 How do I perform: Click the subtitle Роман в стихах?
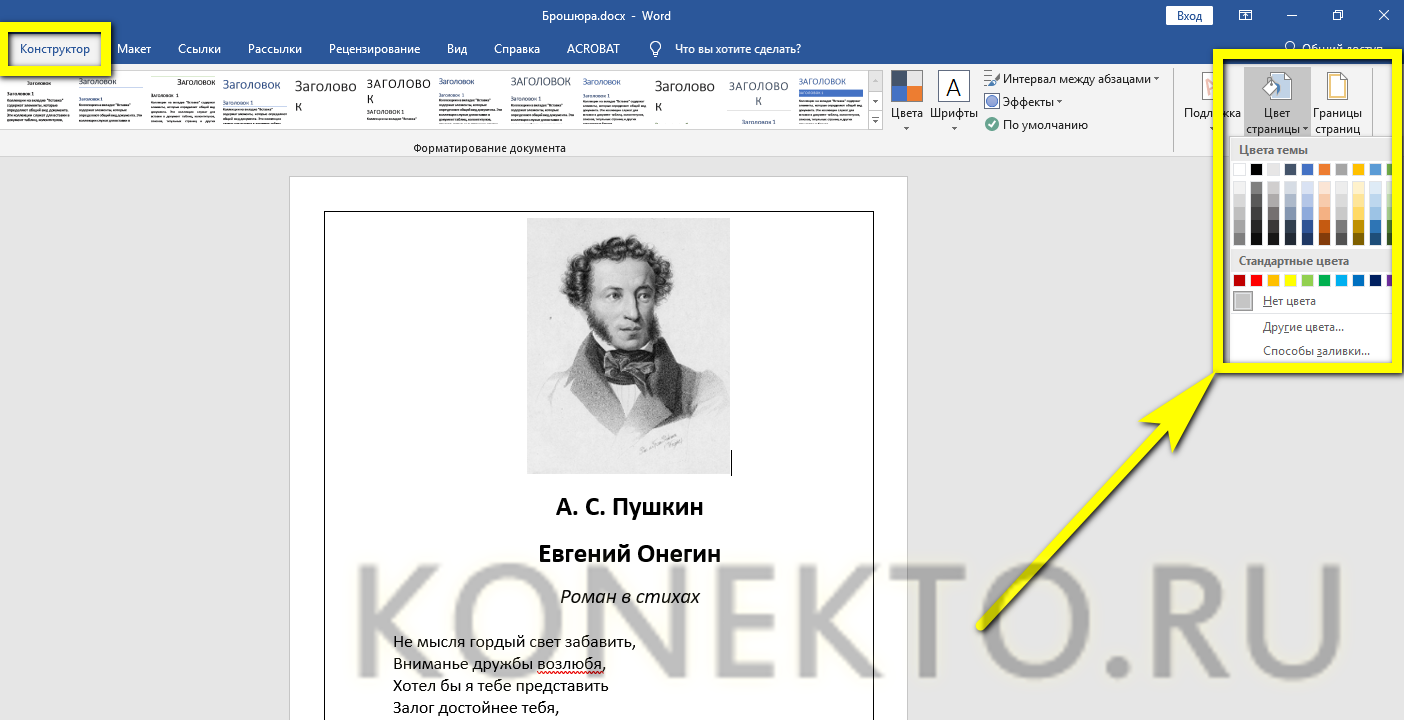[x=629, y=597]
